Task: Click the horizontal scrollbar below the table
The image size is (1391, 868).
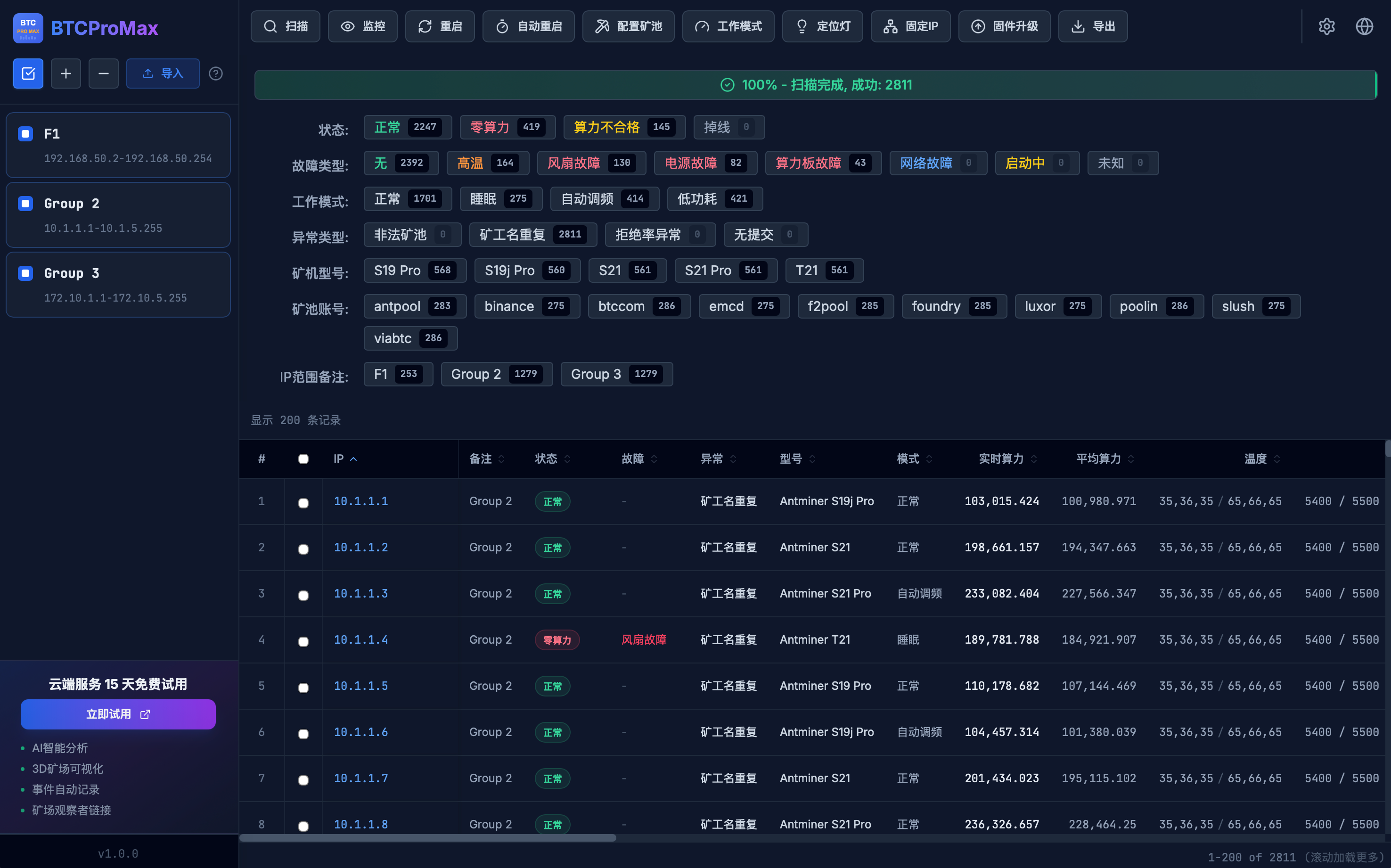Action: [x=427, y=837]
